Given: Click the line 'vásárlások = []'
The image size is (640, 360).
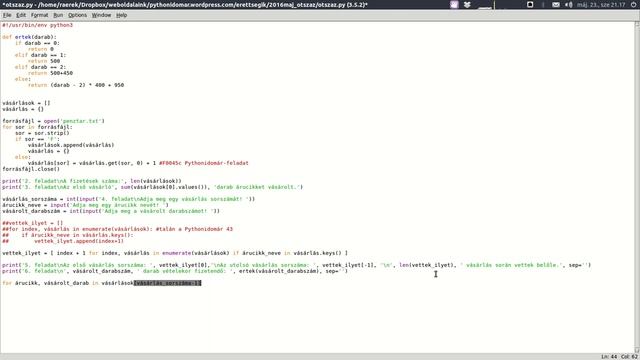Looking at the screenshot, I should [26, 103].
